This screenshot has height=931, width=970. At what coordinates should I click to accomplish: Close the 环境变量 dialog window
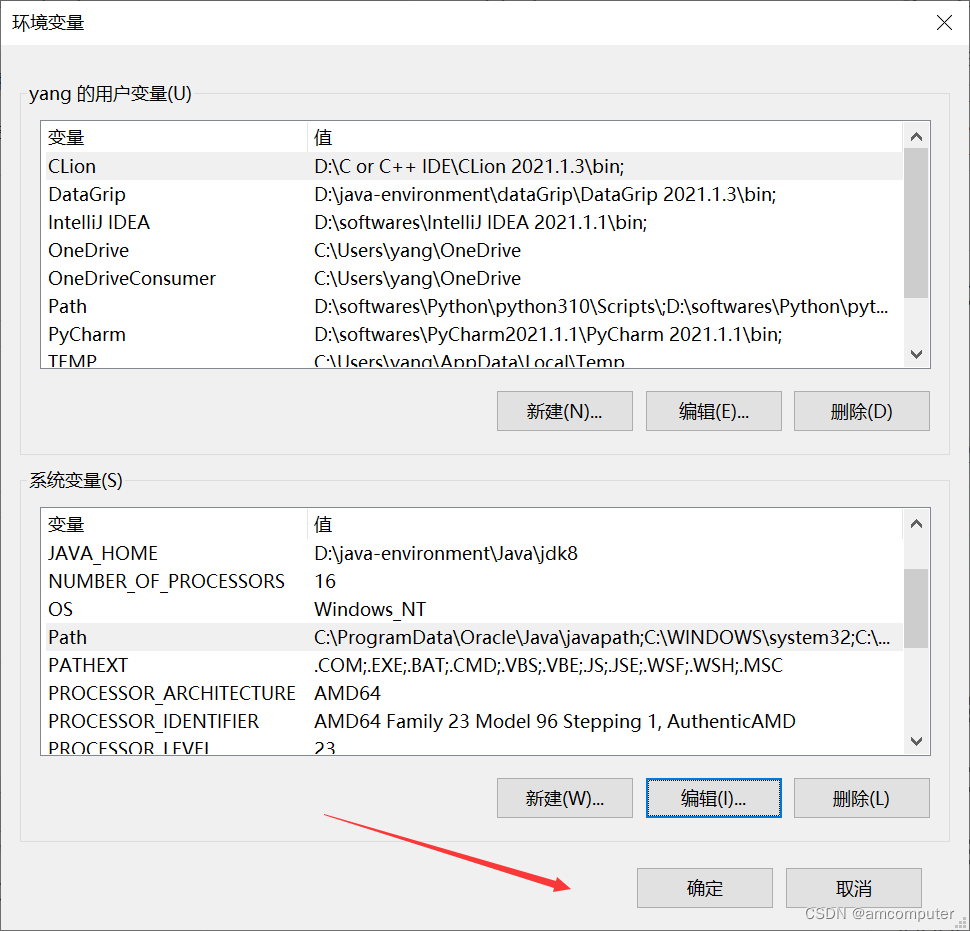point(944,23)
